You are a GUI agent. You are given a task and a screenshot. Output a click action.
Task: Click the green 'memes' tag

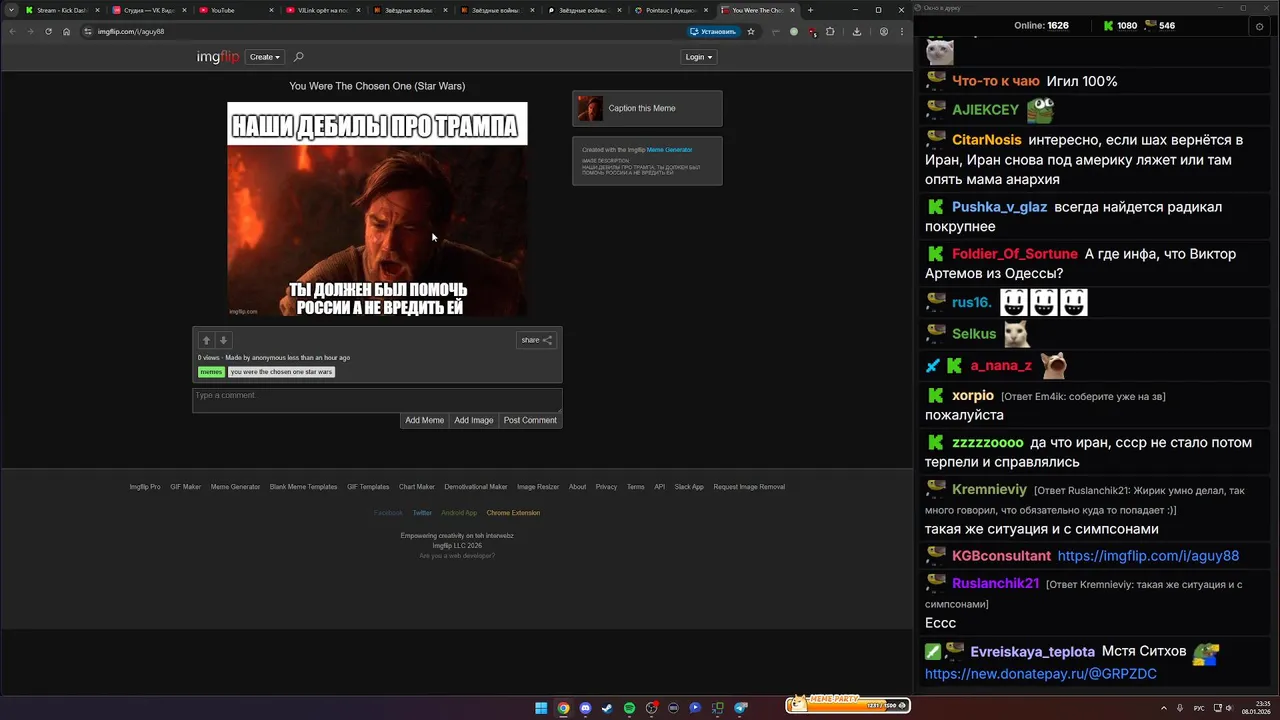point(211,372)
